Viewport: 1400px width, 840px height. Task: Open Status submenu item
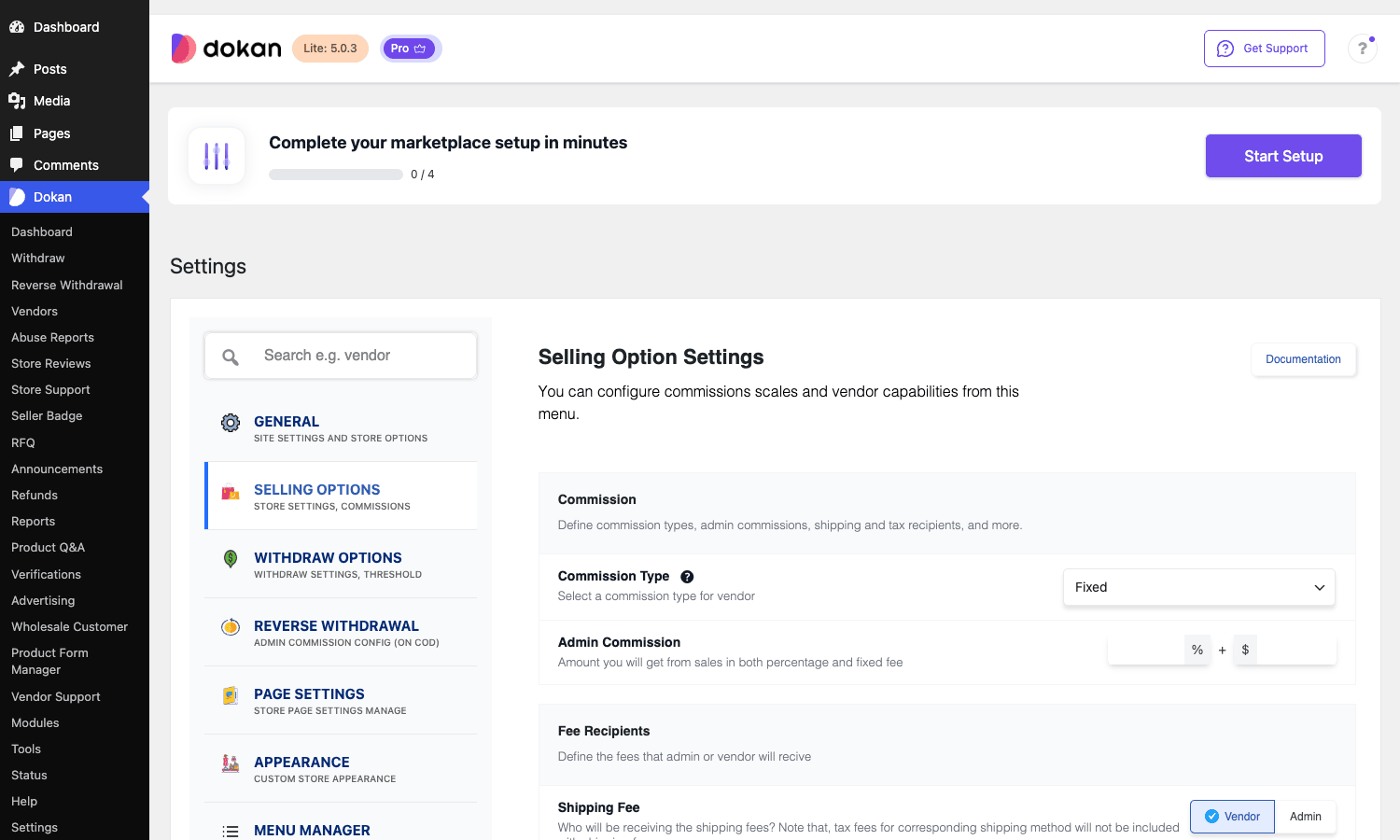click(x=29, y=776)
